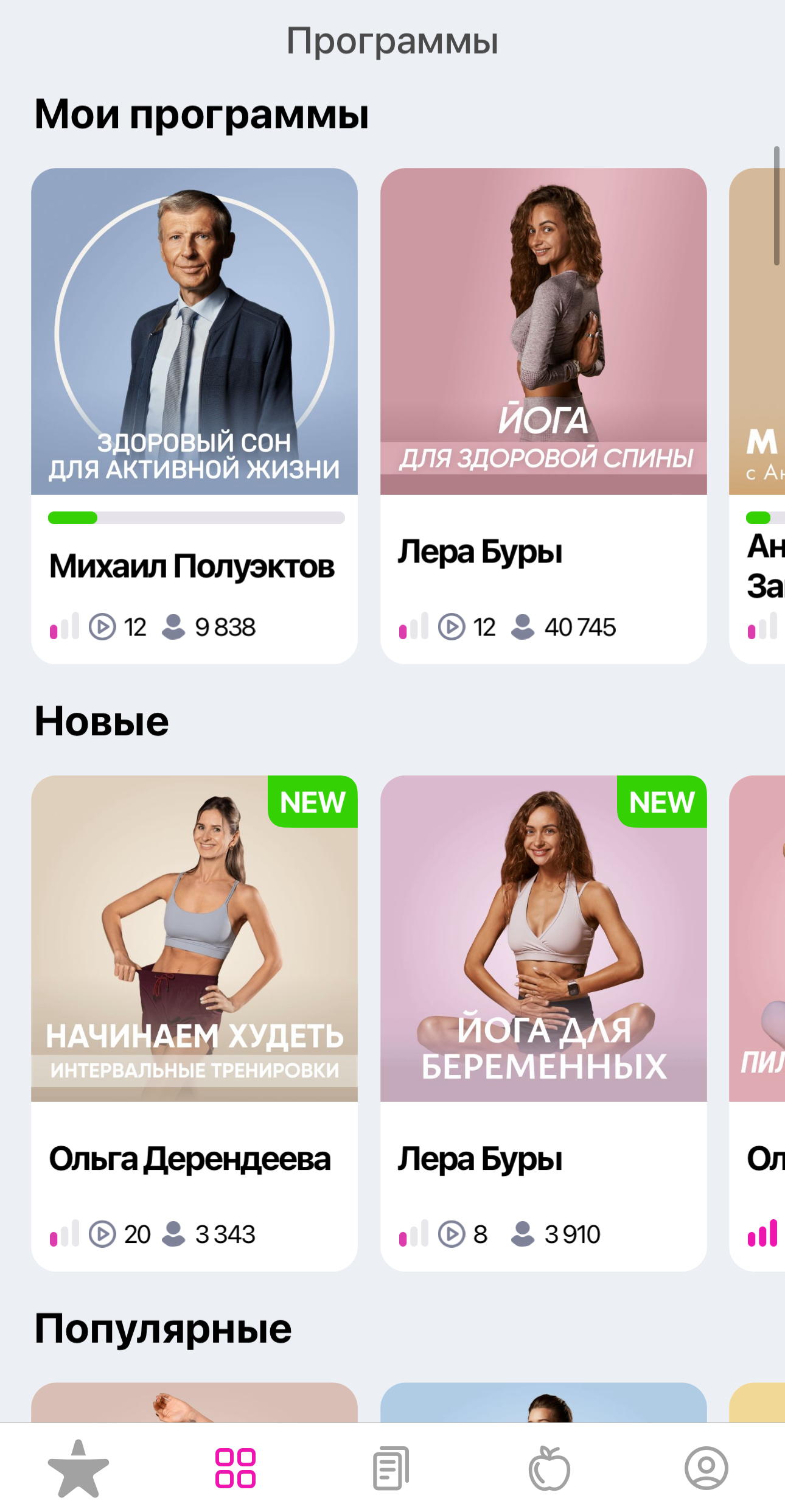The width and height of the screenshot is (785, 1512).
Task: Click progress bar under Здоровый сон card
Action: pyautogui.click(x=197, y=518)
